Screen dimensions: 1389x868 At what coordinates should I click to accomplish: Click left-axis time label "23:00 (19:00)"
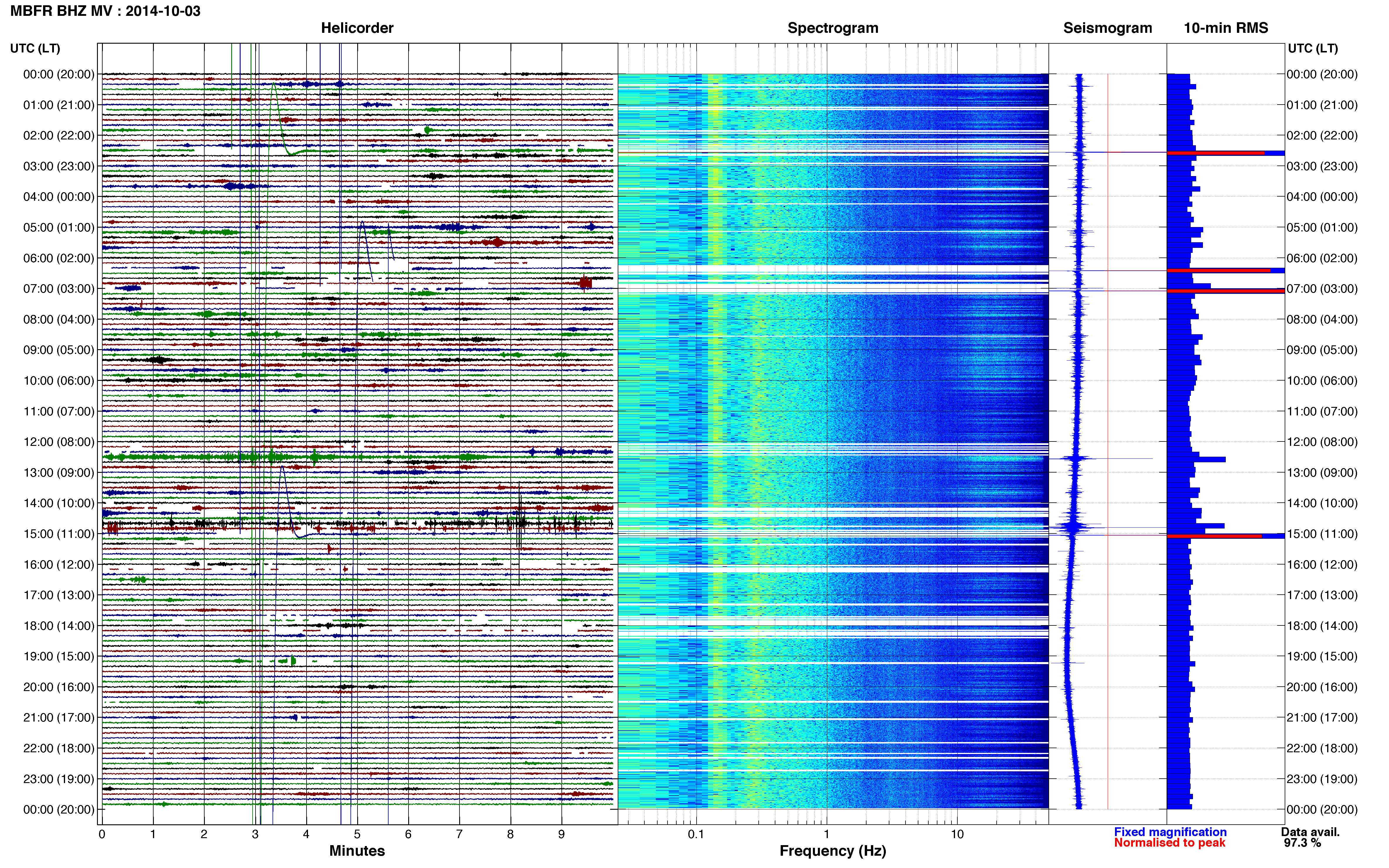[59, 779]
